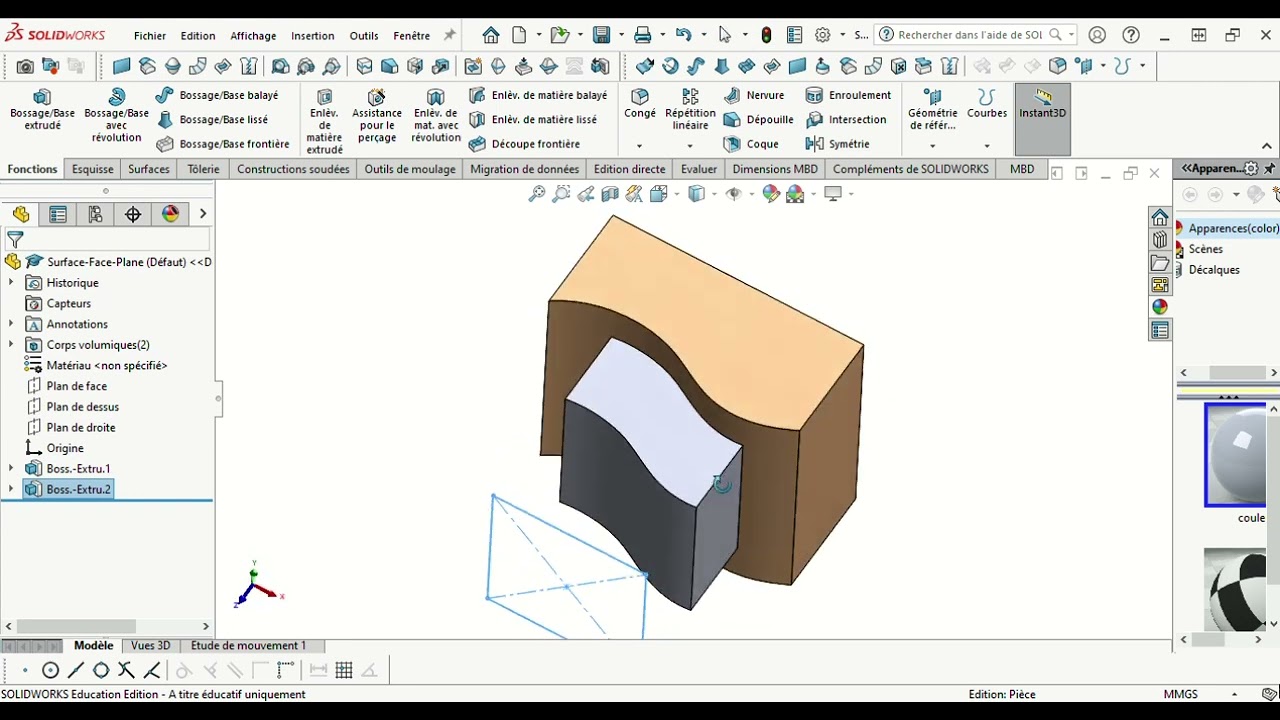Open the Courbes dropdown arrow
The image size is (1280, 720).
click(x=987, y=146)
